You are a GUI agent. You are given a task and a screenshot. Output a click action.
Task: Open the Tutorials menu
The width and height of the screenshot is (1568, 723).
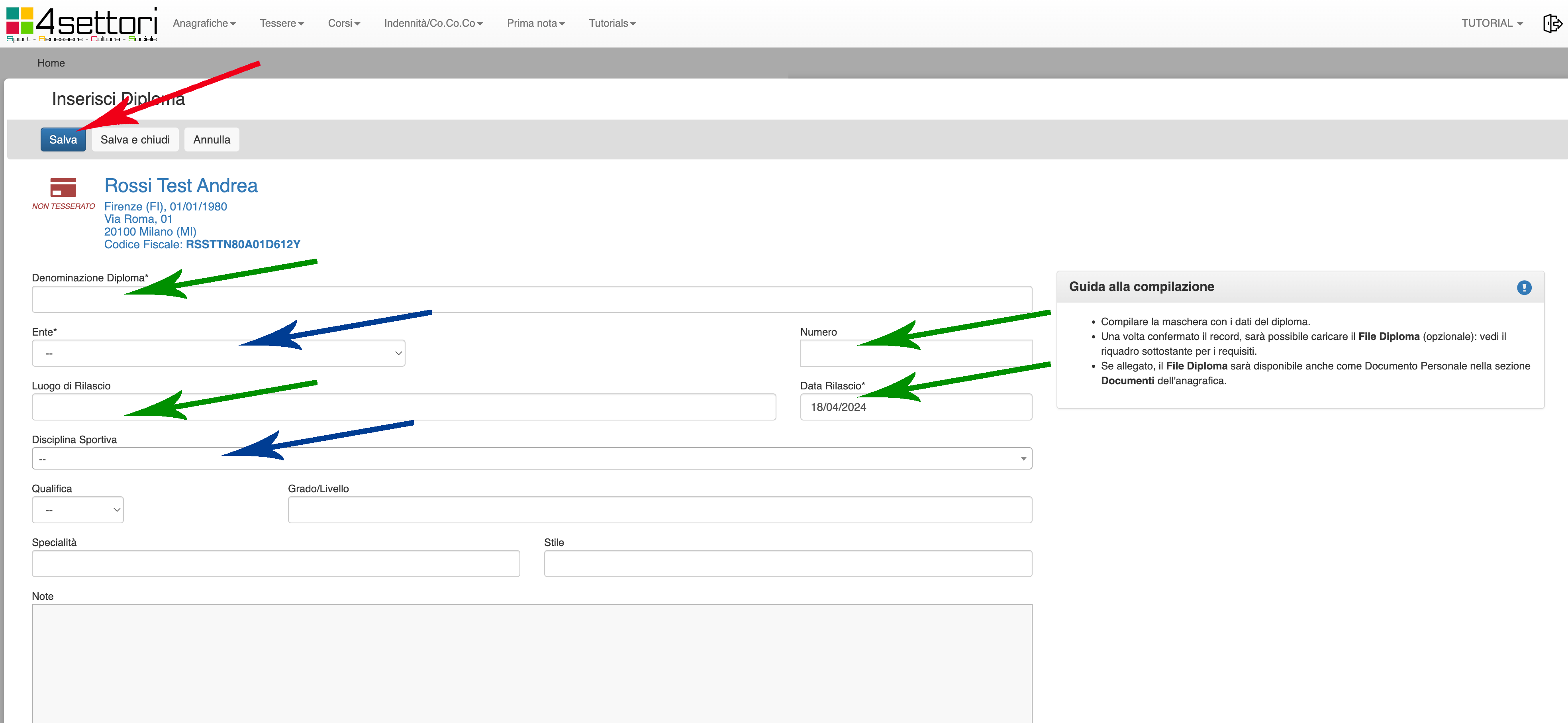(x=612, y=23)
